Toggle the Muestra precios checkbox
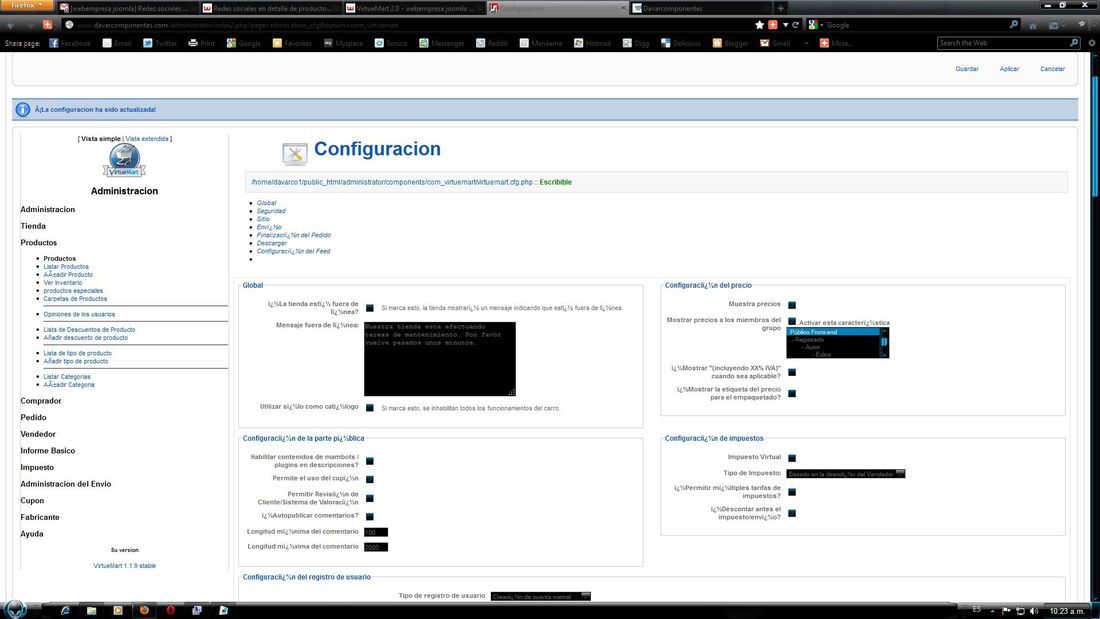 click(x=792, y=305)
